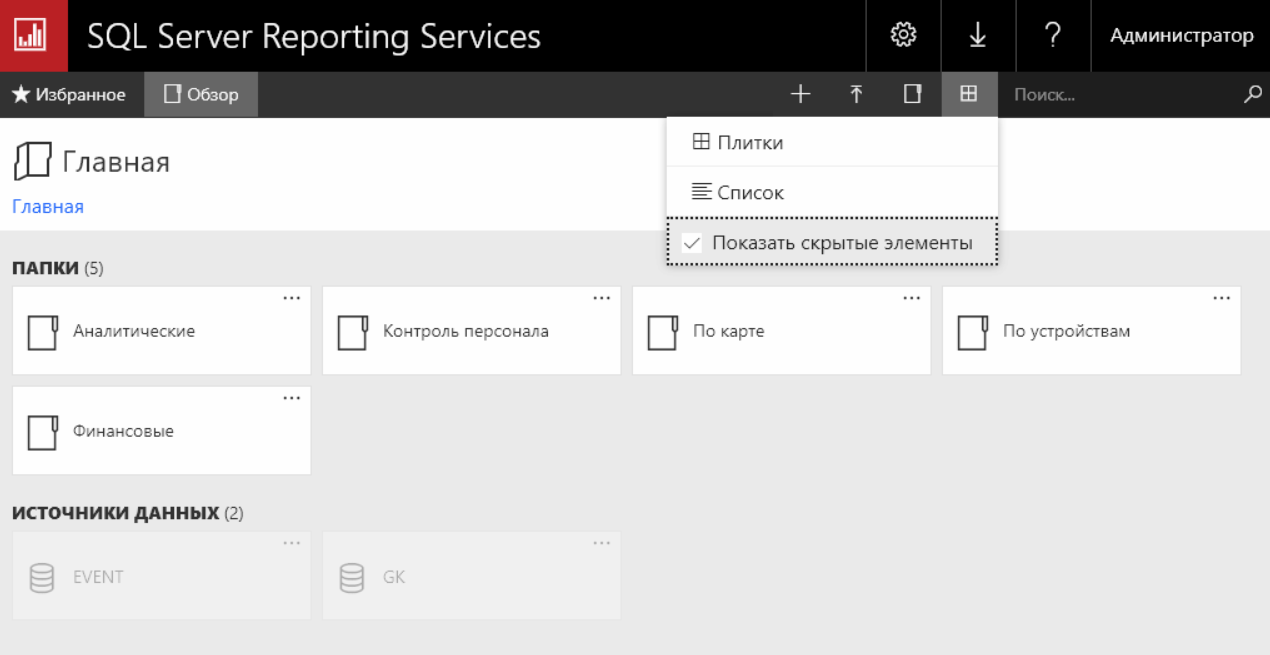Click the GK data source database icon
The width and height of the screenshot is (1270, 655).
click(352, 578)
